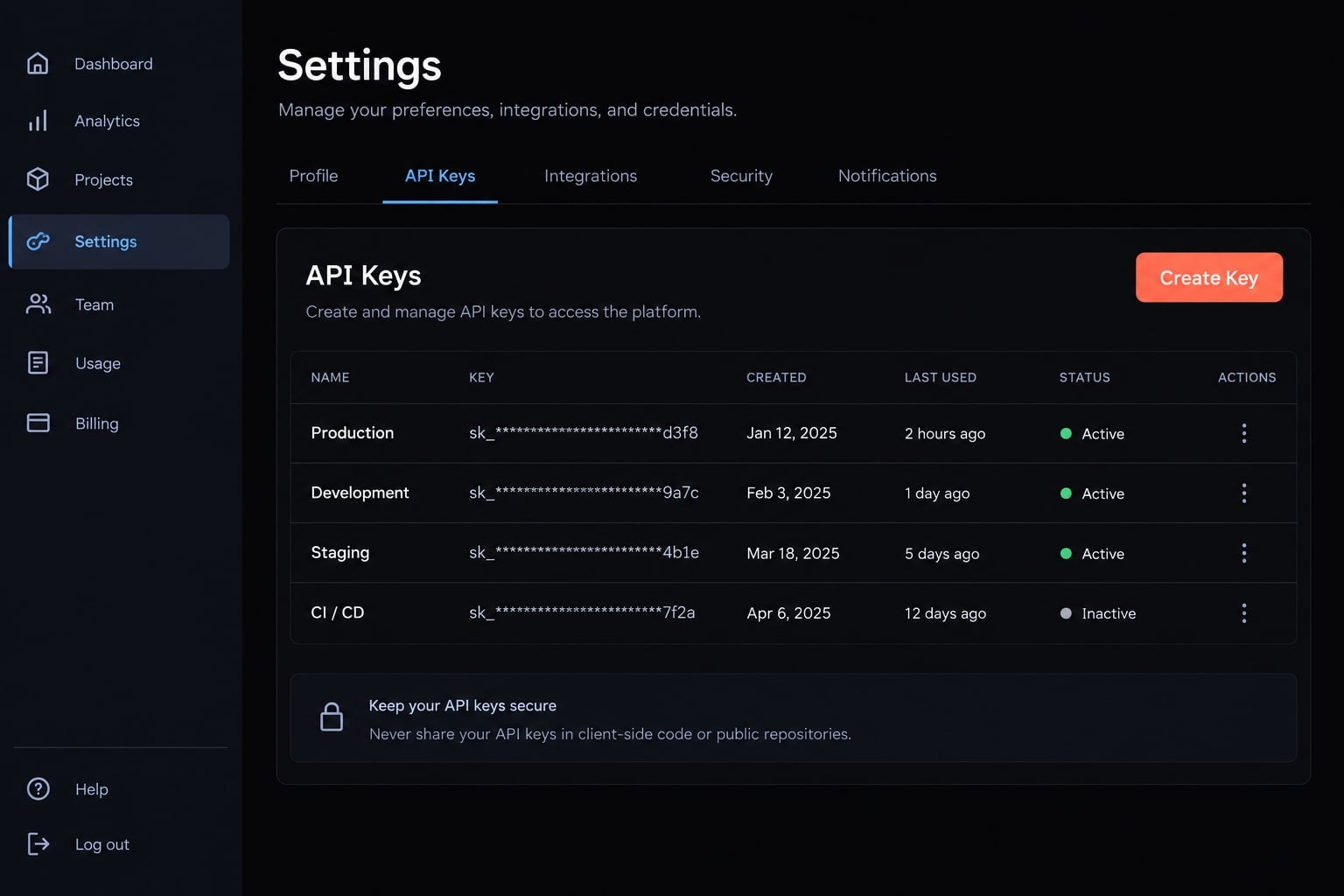Viewport: 1344px width, 896px height.
Task: Click the key ending in d3f8
Action: tap(584, 433)
